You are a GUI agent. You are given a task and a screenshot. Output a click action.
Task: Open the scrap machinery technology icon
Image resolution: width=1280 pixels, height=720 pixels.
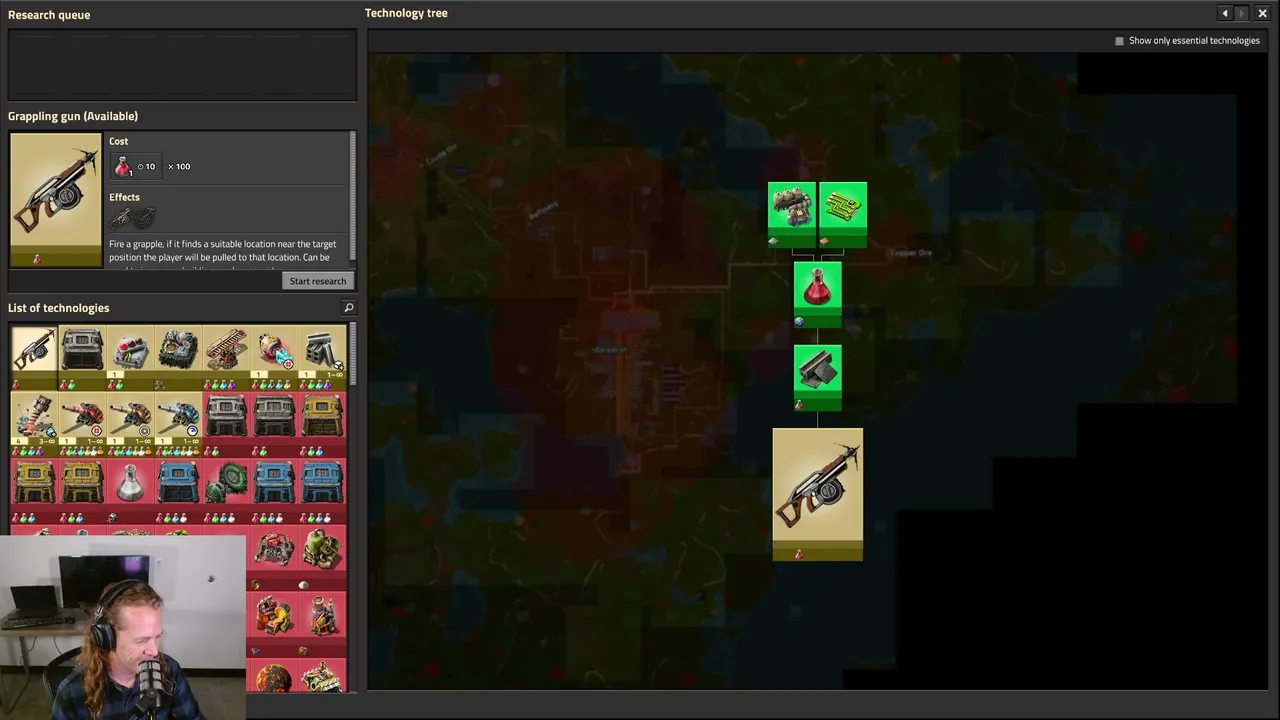[x=178, y=357]
